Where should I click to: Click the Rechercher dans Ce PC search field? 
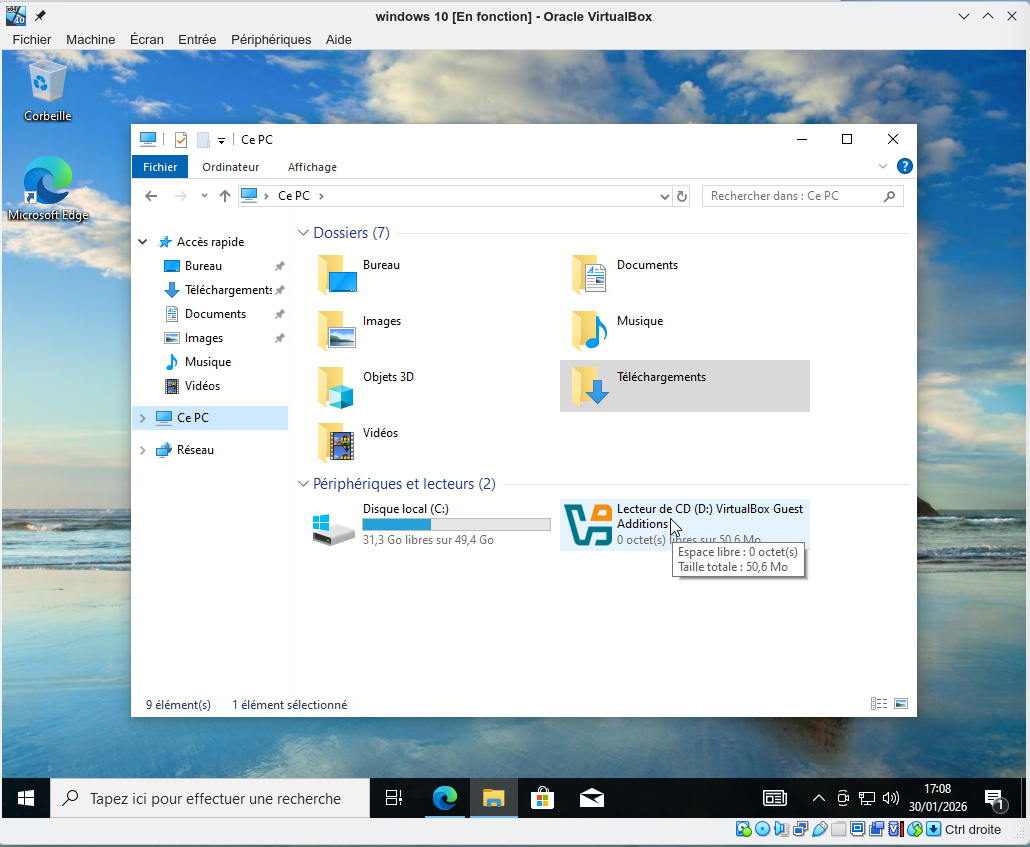pos(794,197)
